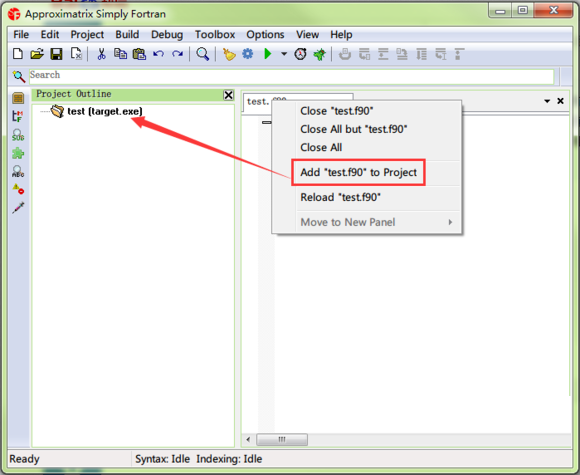Choose Close All from the context menu
This screenshot has height=475, width=580.
coord(321,147)
